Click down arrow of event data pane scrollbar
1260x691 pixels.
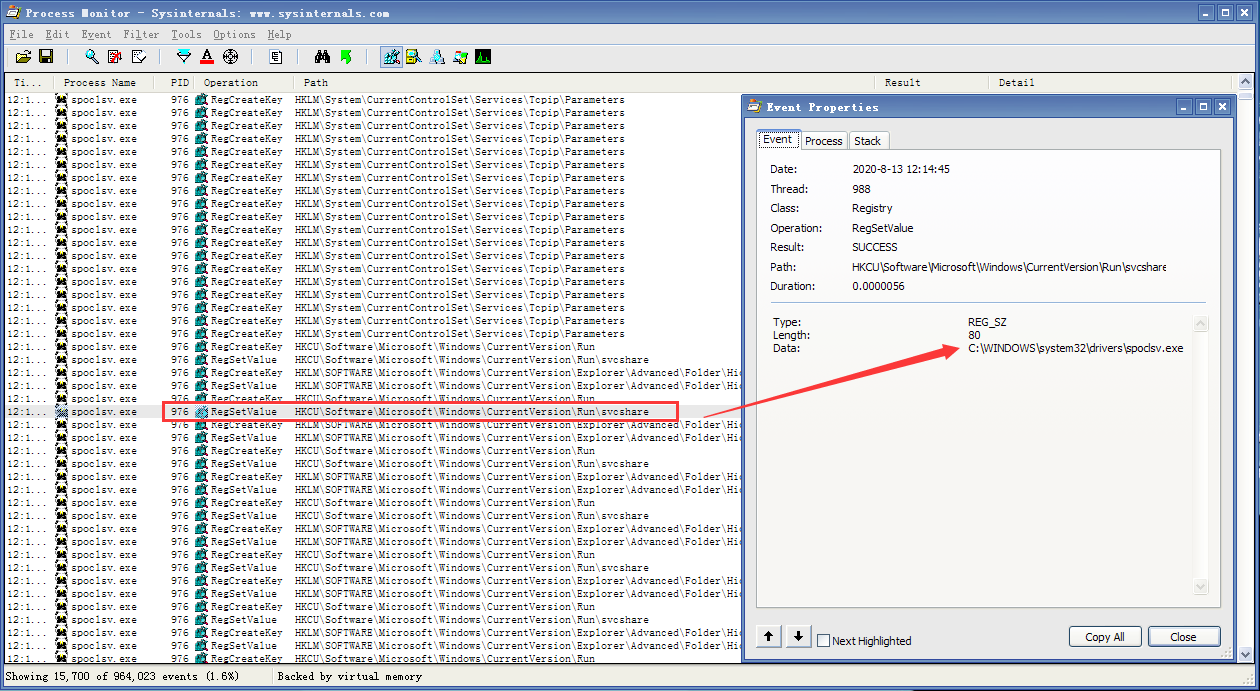(x=1202, y=587)
